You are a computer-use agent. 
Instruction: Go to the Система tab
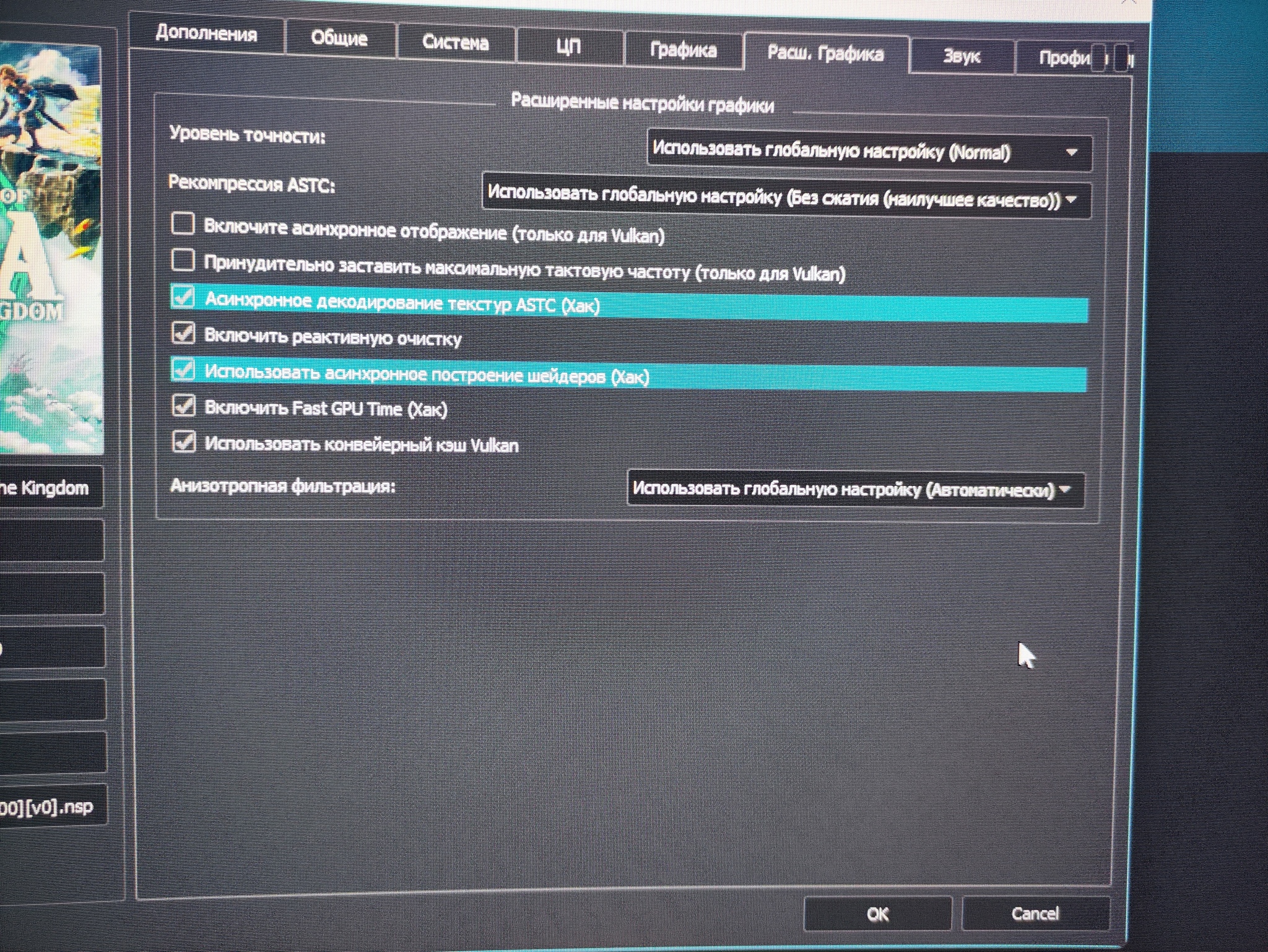(456, 42)
